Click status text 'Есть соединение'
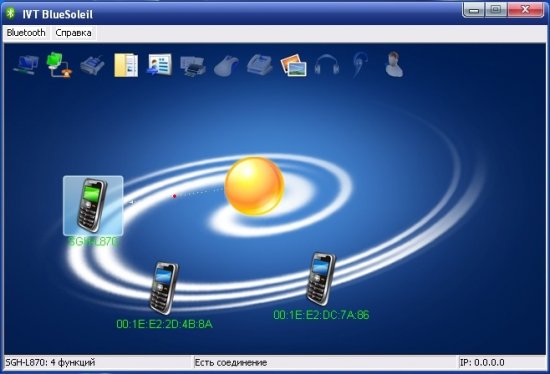Screen dimensions: 550x374 click(231, 362)
